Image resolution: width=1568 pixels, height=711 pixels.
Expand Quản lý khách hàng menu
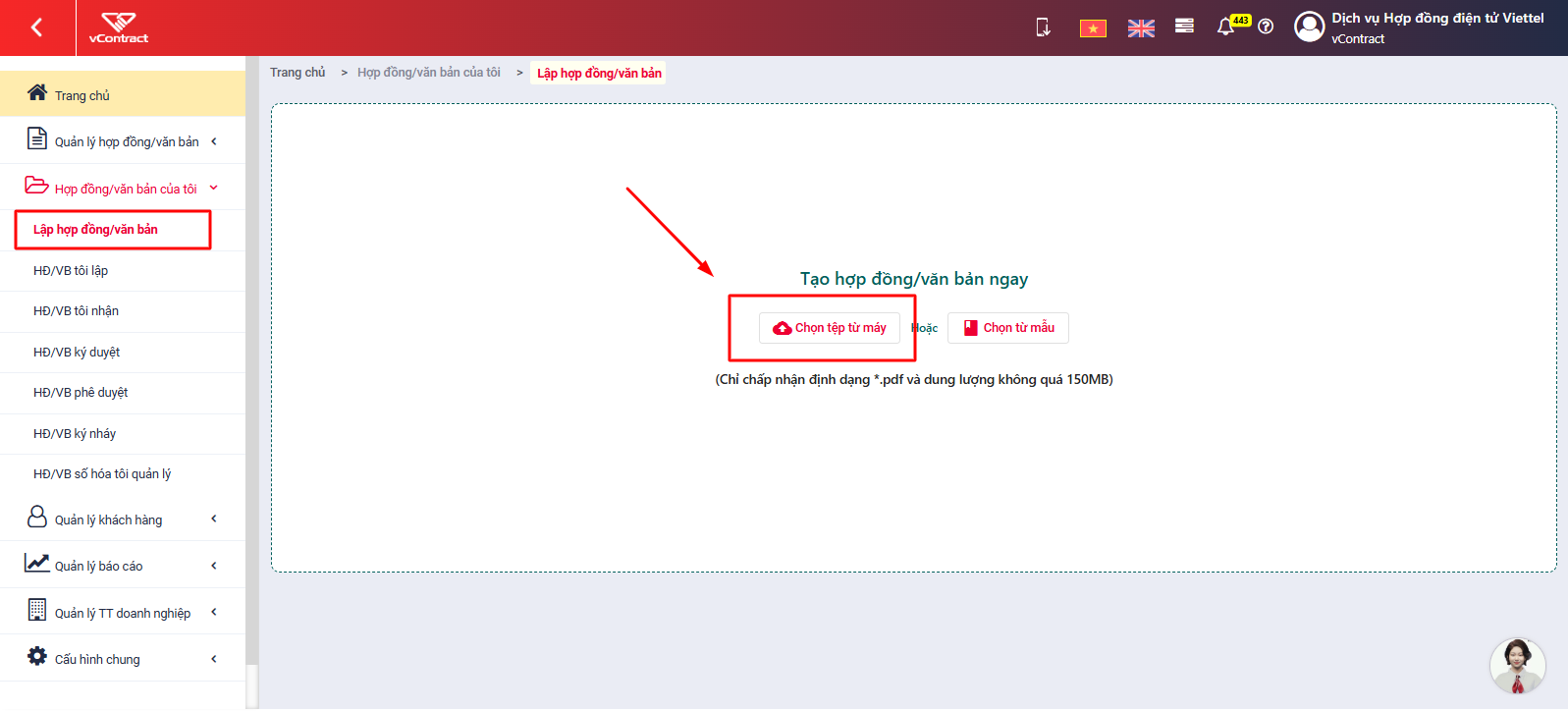[x=123, y=519]
